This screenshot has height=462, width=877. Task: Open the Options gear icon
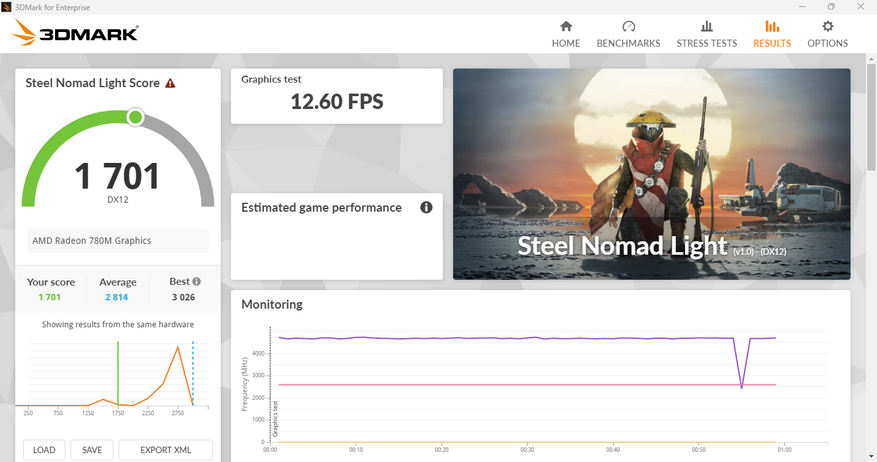(827, 27)
